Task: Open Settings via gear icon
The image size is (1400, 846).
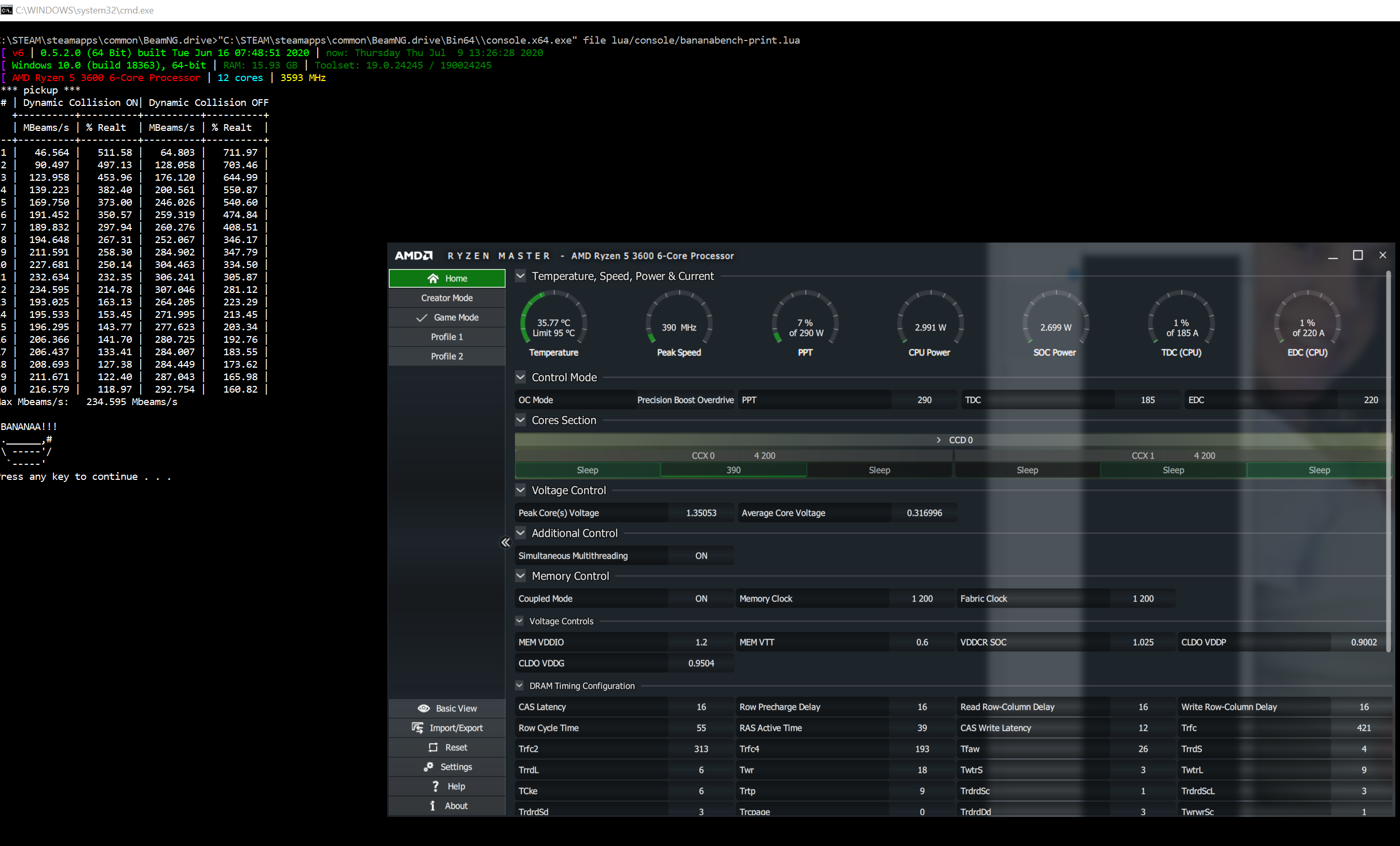Action: [428, 767]
